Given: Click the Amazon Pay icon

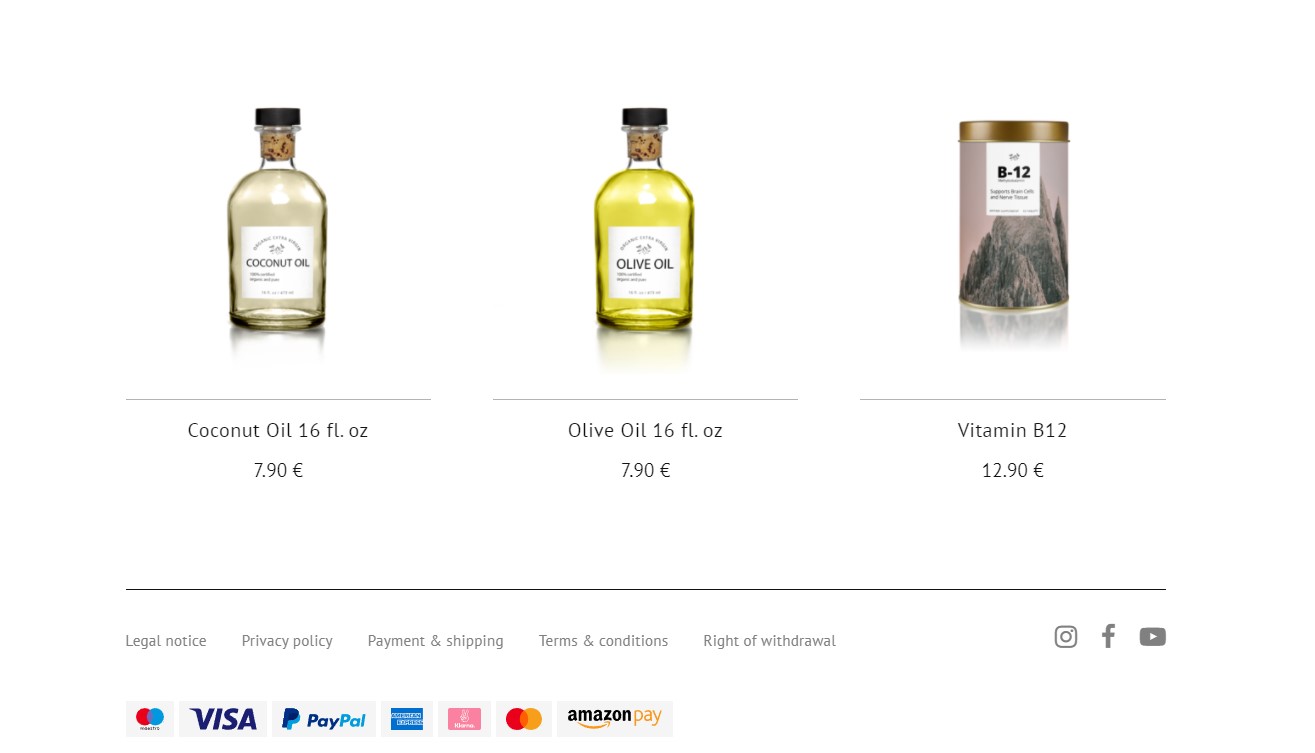Looking at the screenshot, I should (615, 719).
